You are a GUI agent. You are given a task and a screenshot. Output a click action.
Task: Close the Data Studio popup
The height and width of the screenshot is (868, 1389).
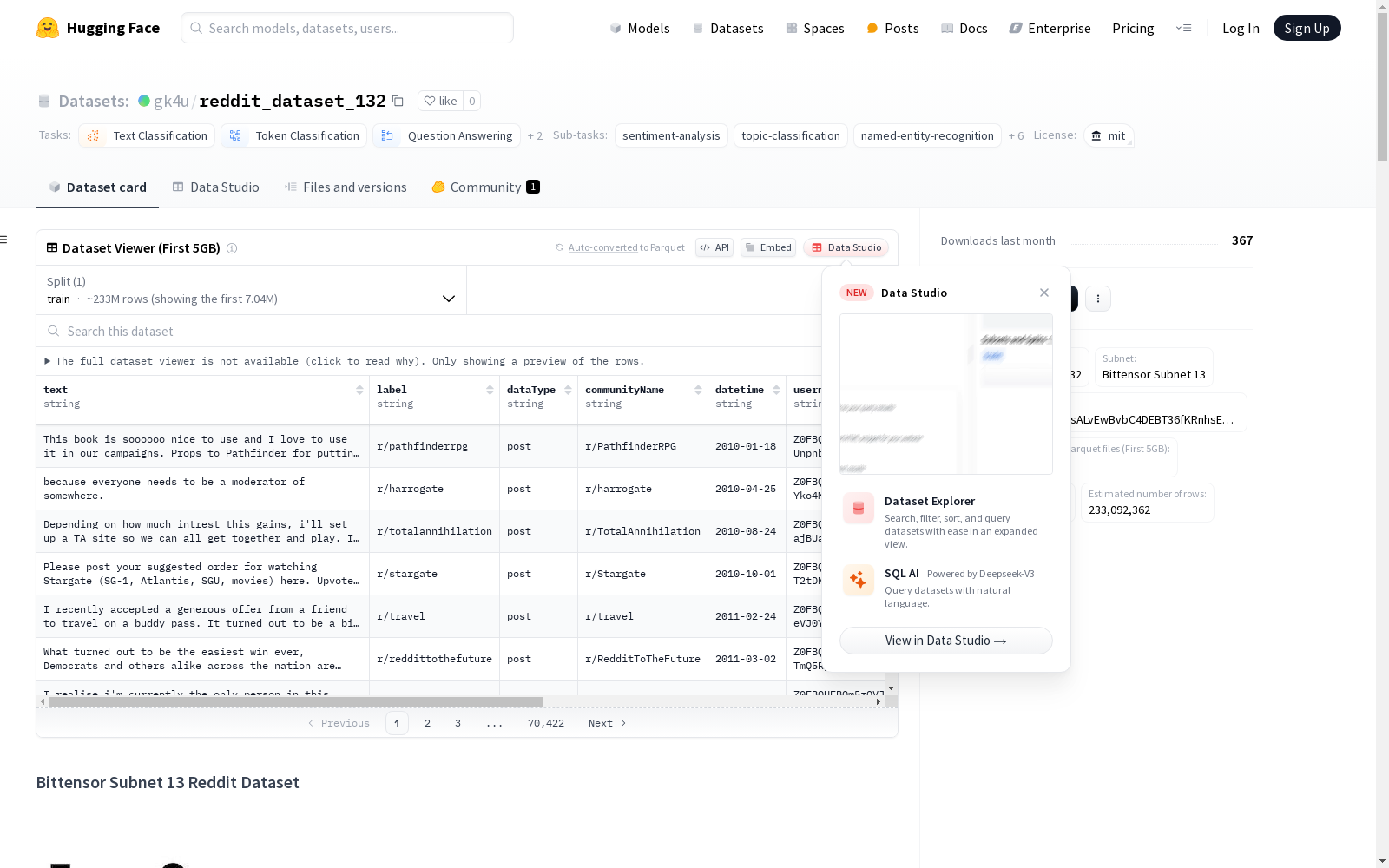(1044, 293)
